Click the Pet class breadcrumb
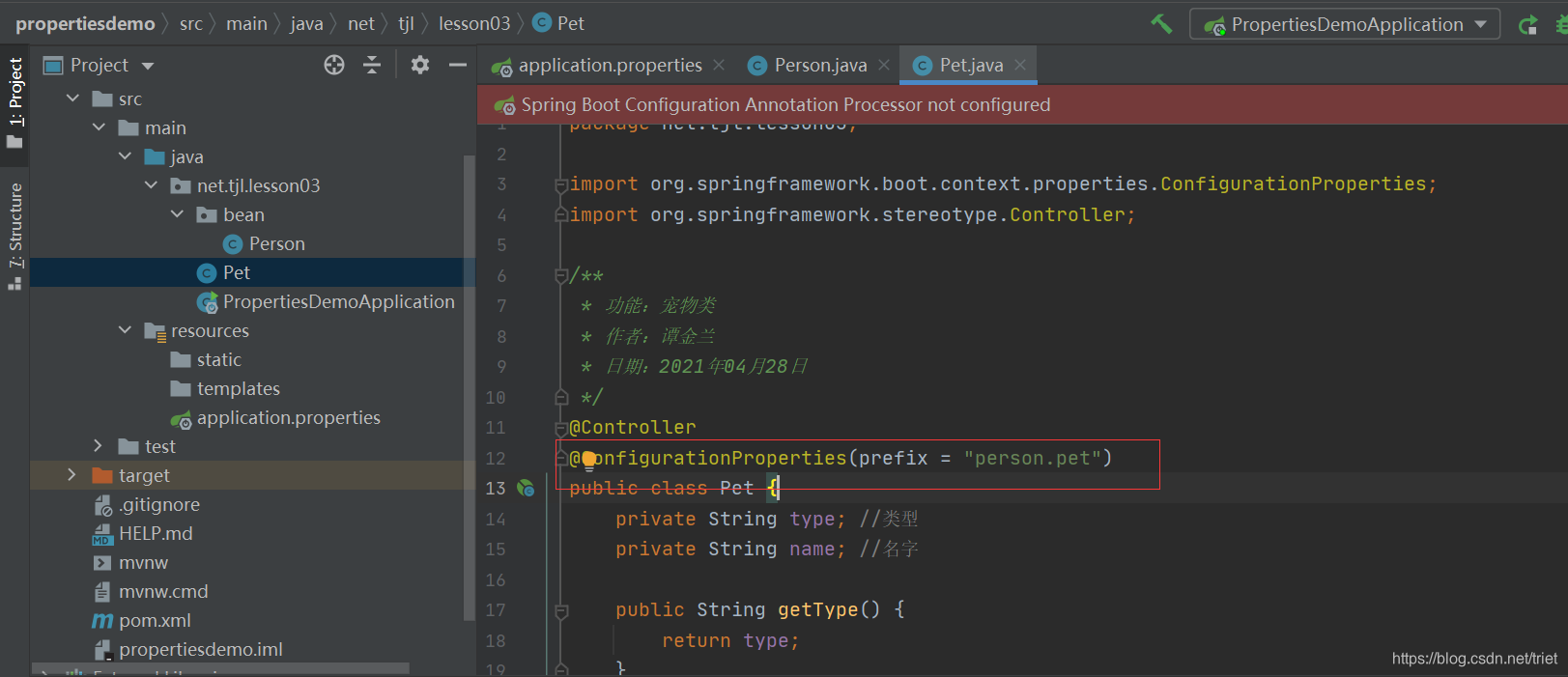The width and height of the screenshot is (1568, 677). (x=558, y=23)
